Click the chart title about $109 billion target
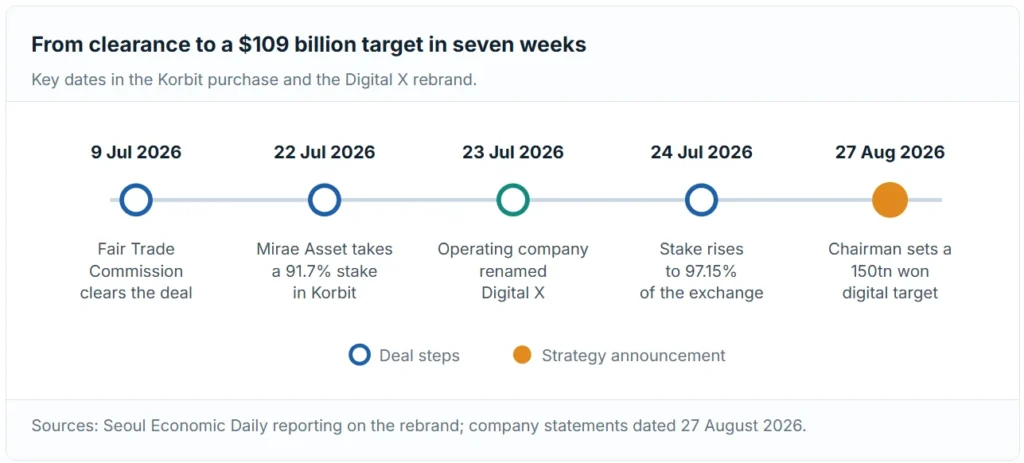 tap(309, 45)
